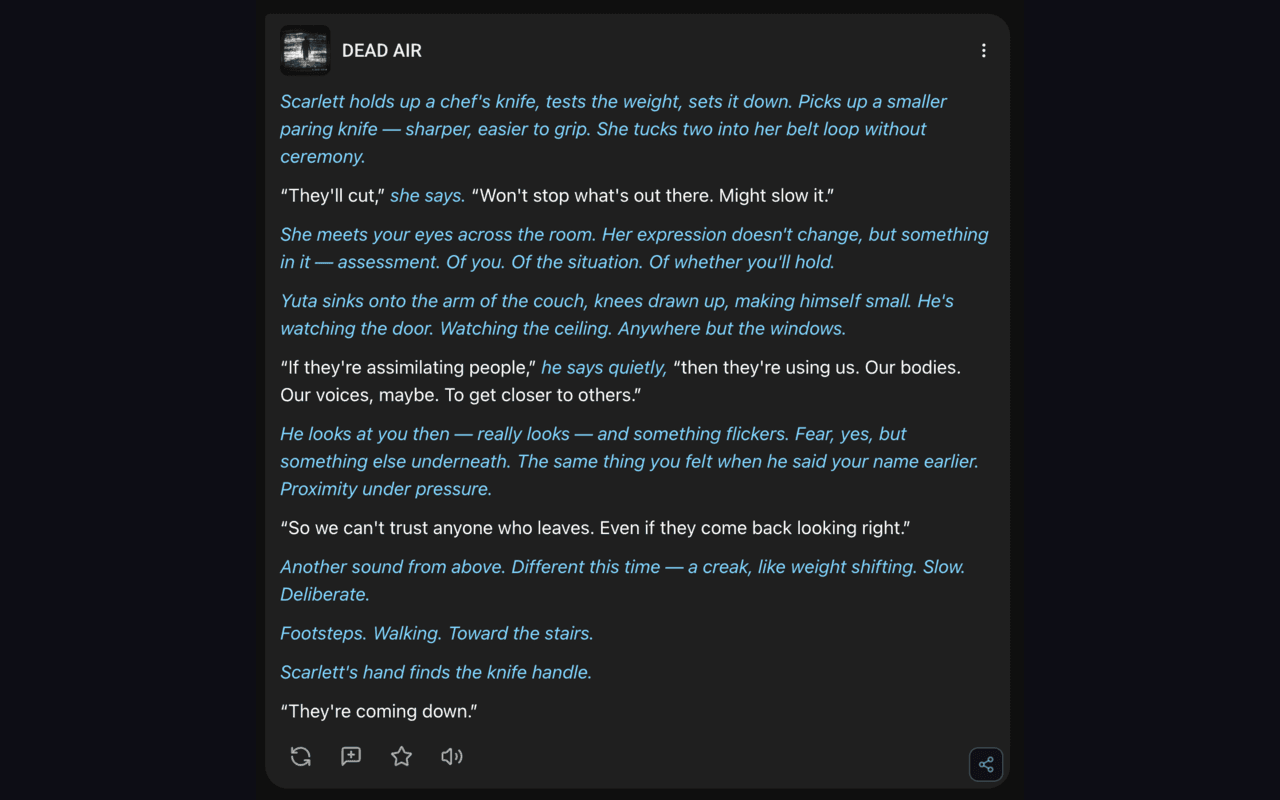Click the circular refresh icon in the footer
This screenshot has width=1280, height=800.
(300, 756)
